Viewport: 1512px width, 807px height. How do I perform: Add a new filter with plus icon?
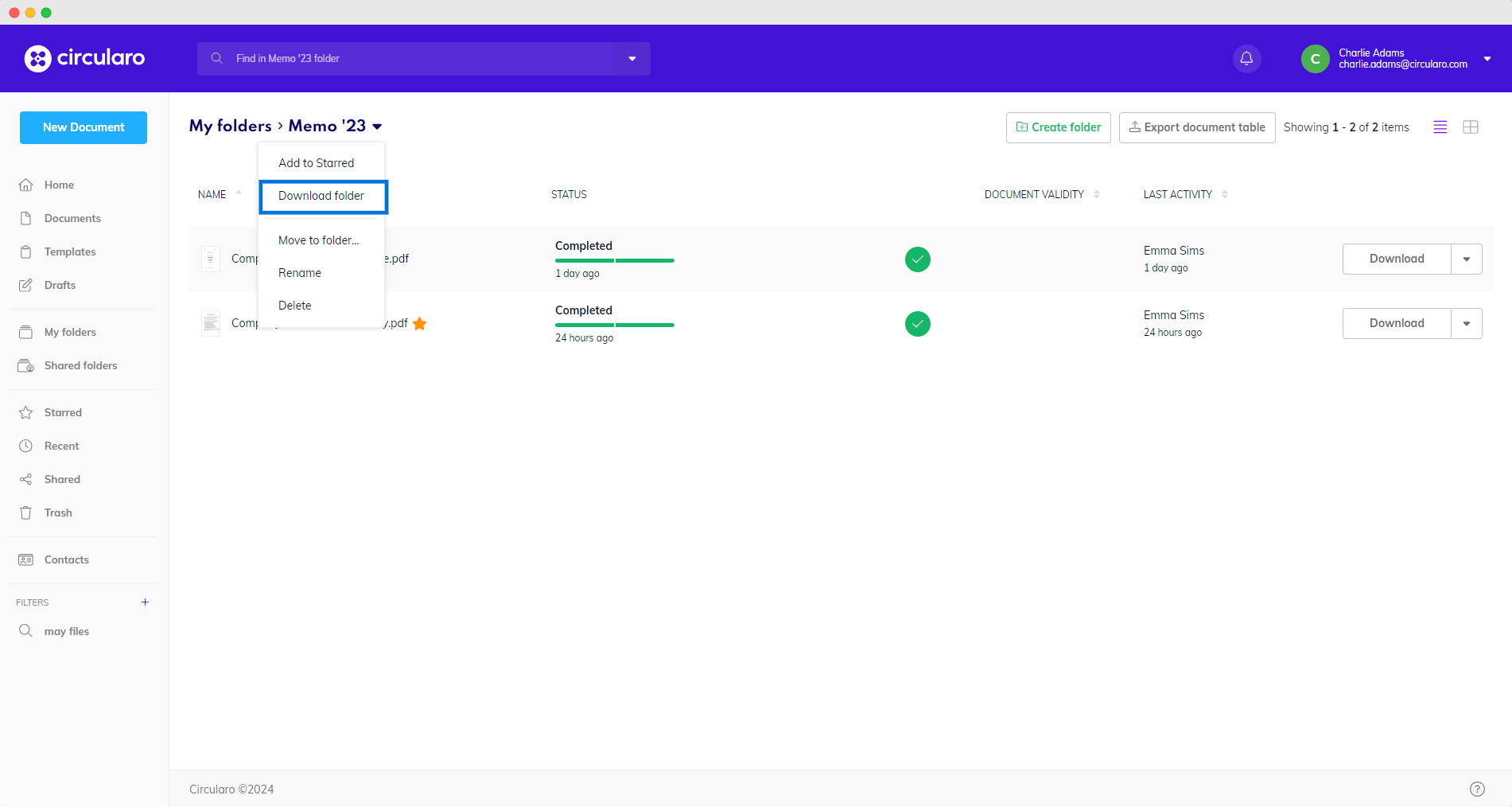pos(145,602)
